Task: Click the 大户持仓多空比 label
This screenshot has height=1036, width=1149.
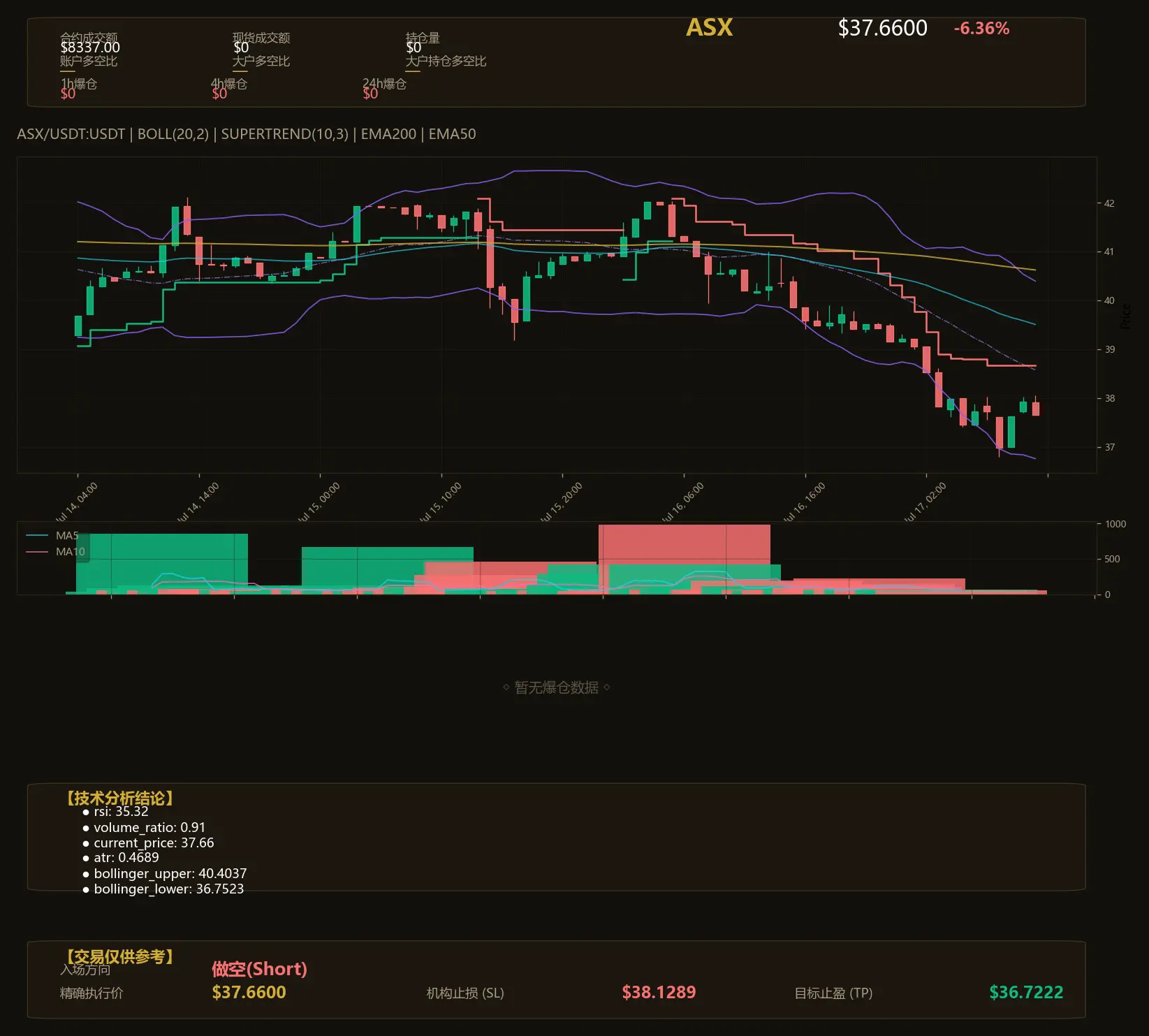Action: tap(446, 61)
